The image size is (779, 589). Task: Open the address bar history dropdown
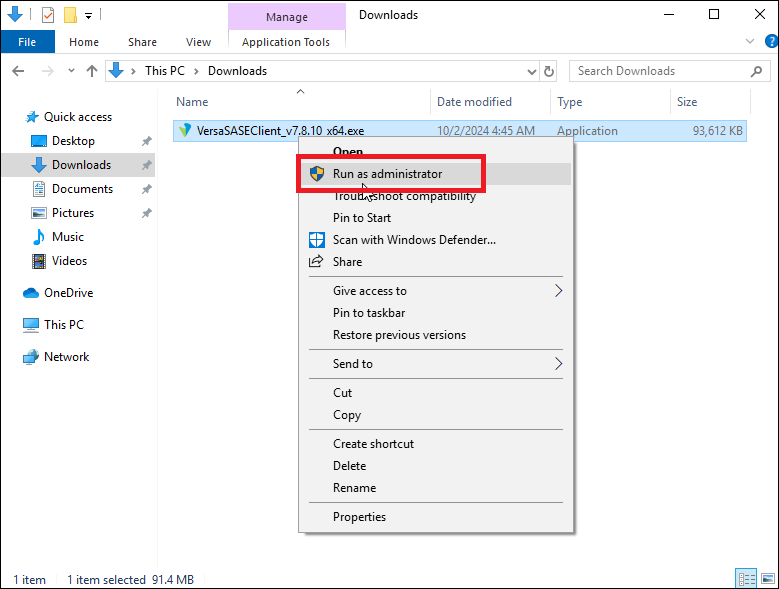coord(531,71)
